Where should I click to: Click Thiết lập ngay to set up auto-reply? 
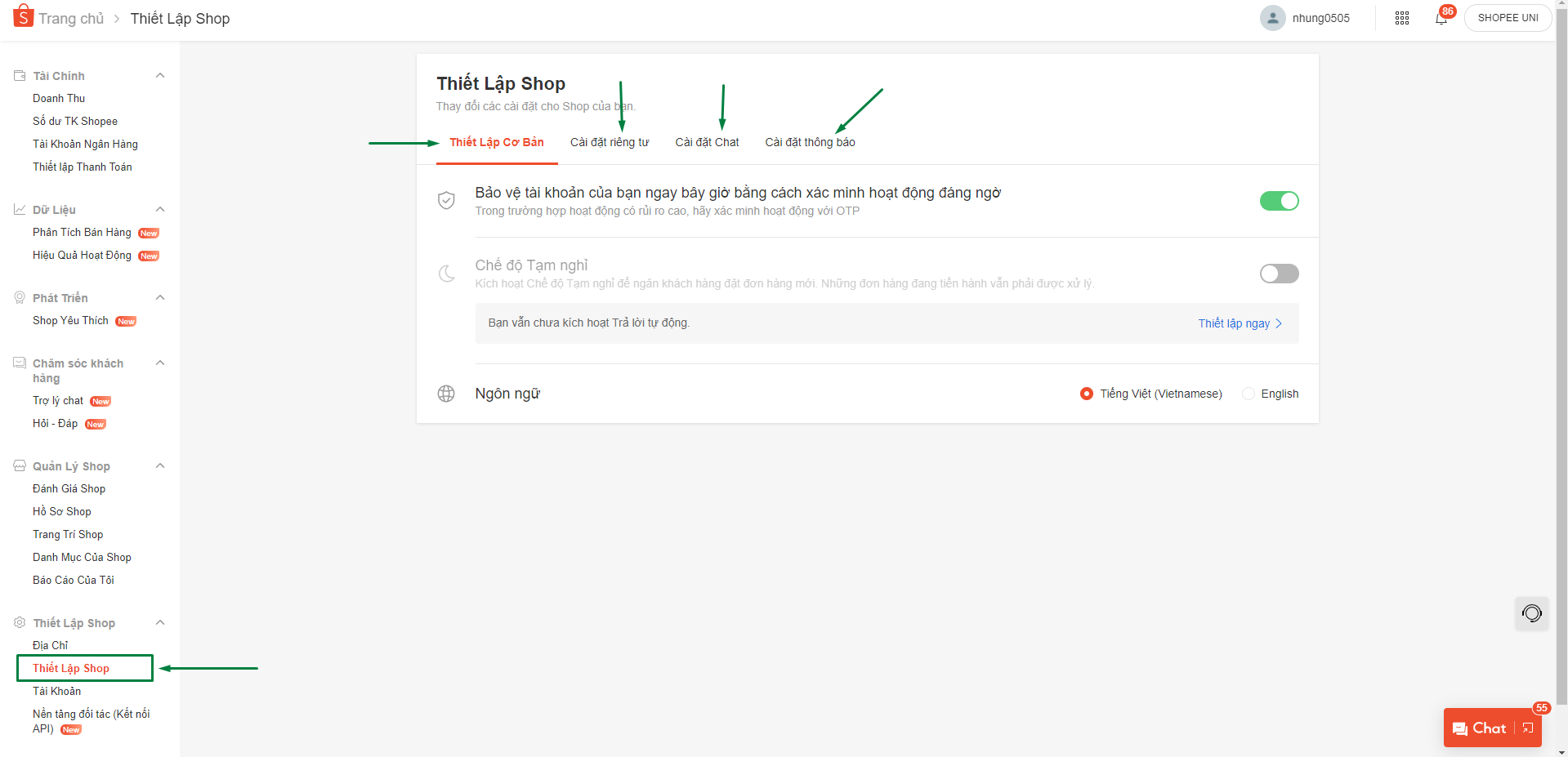pyautogui.click(x=1234, y=323)
